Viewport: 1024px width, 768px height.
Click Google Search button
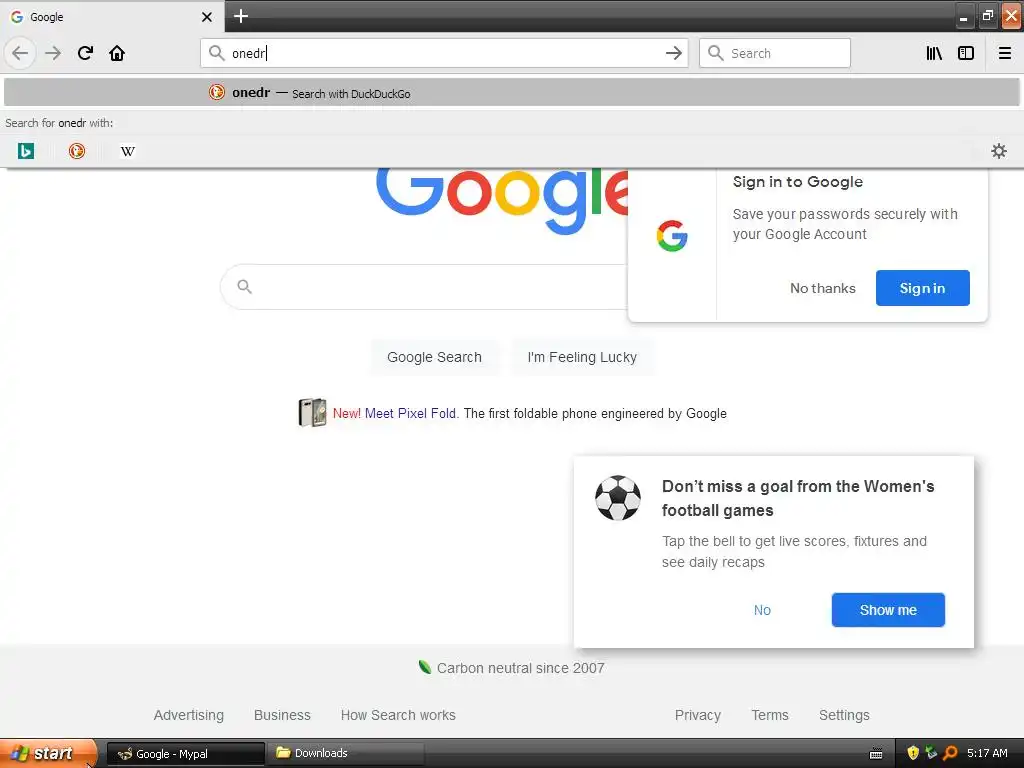click(x=434, y=357)
